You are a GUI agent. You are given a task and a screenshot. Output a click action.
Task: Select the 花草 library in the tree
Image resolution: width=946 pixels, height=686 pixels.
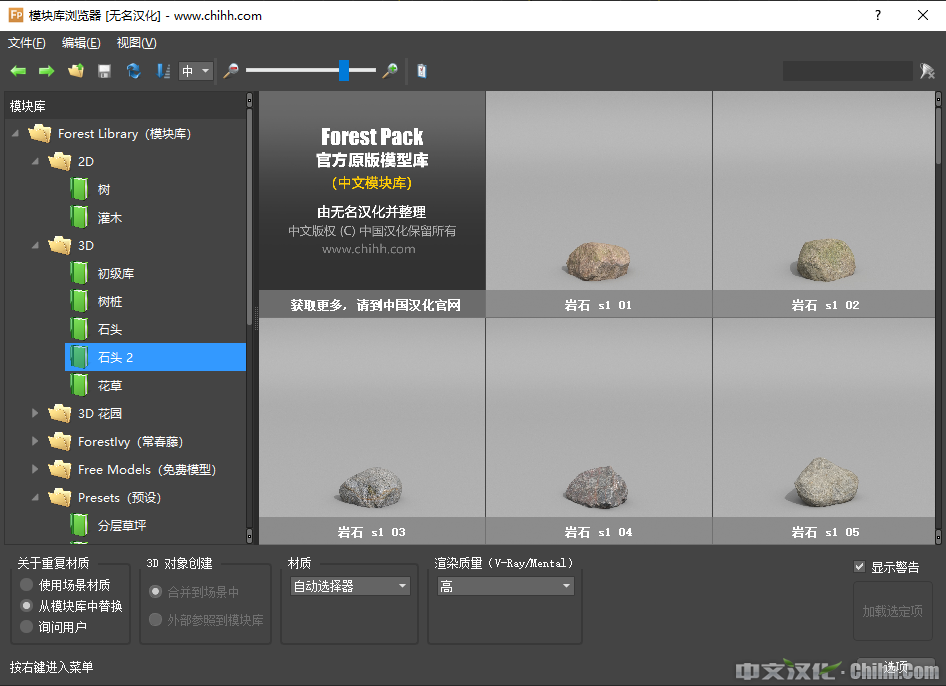coord(110,385)
